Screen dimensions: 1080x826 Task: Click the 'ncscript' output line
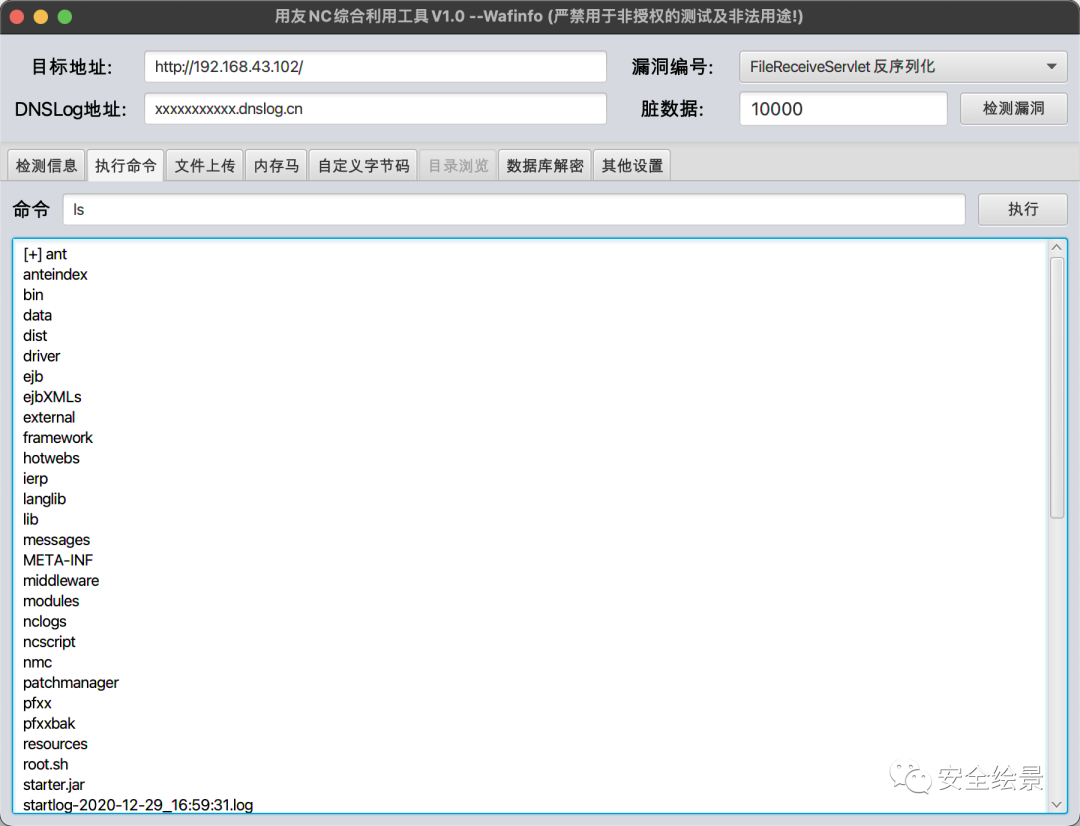point(49,642)
